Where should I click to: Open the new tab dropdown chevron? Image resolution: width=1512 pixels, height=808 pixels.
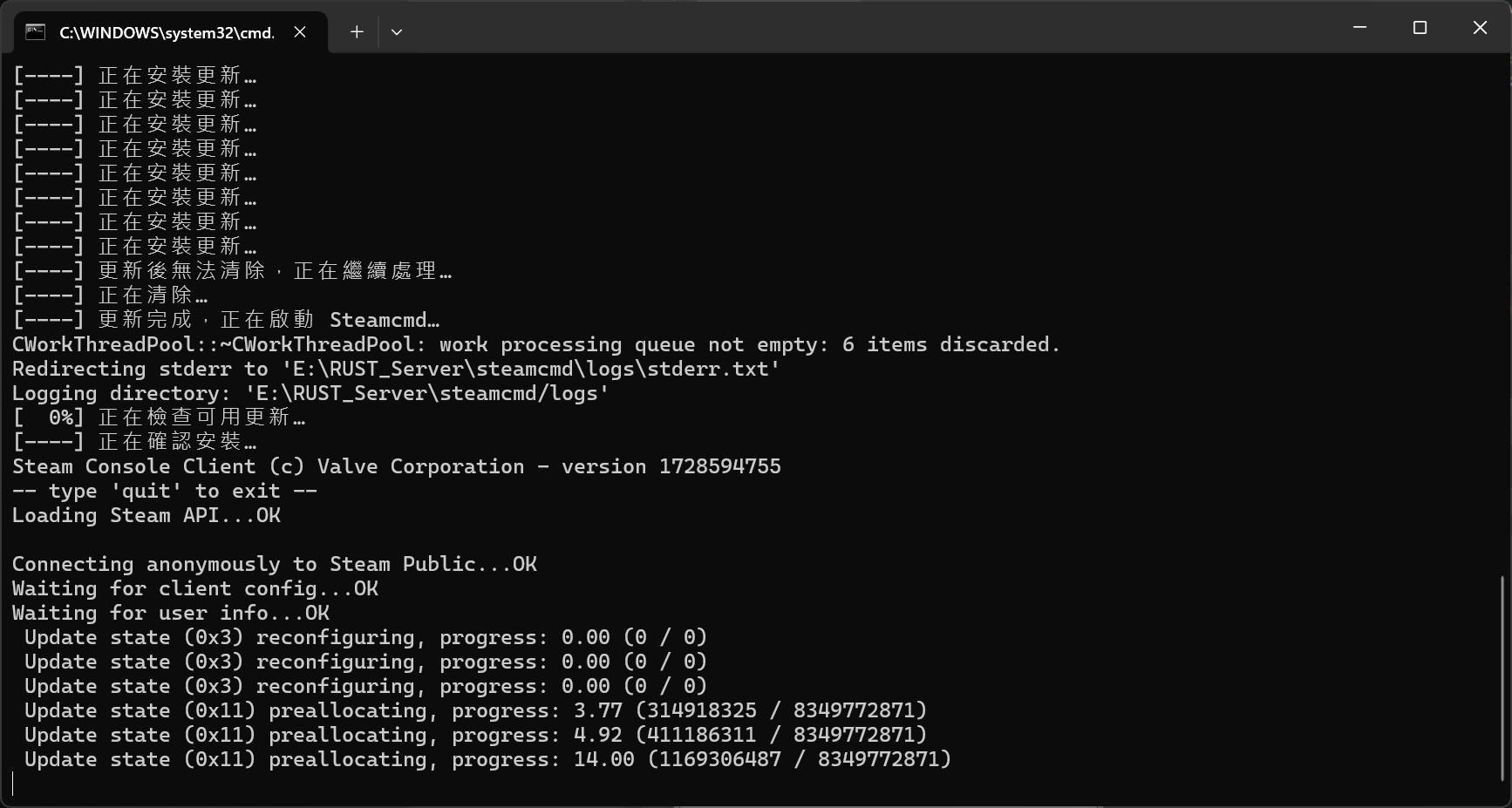coord(397,31)
